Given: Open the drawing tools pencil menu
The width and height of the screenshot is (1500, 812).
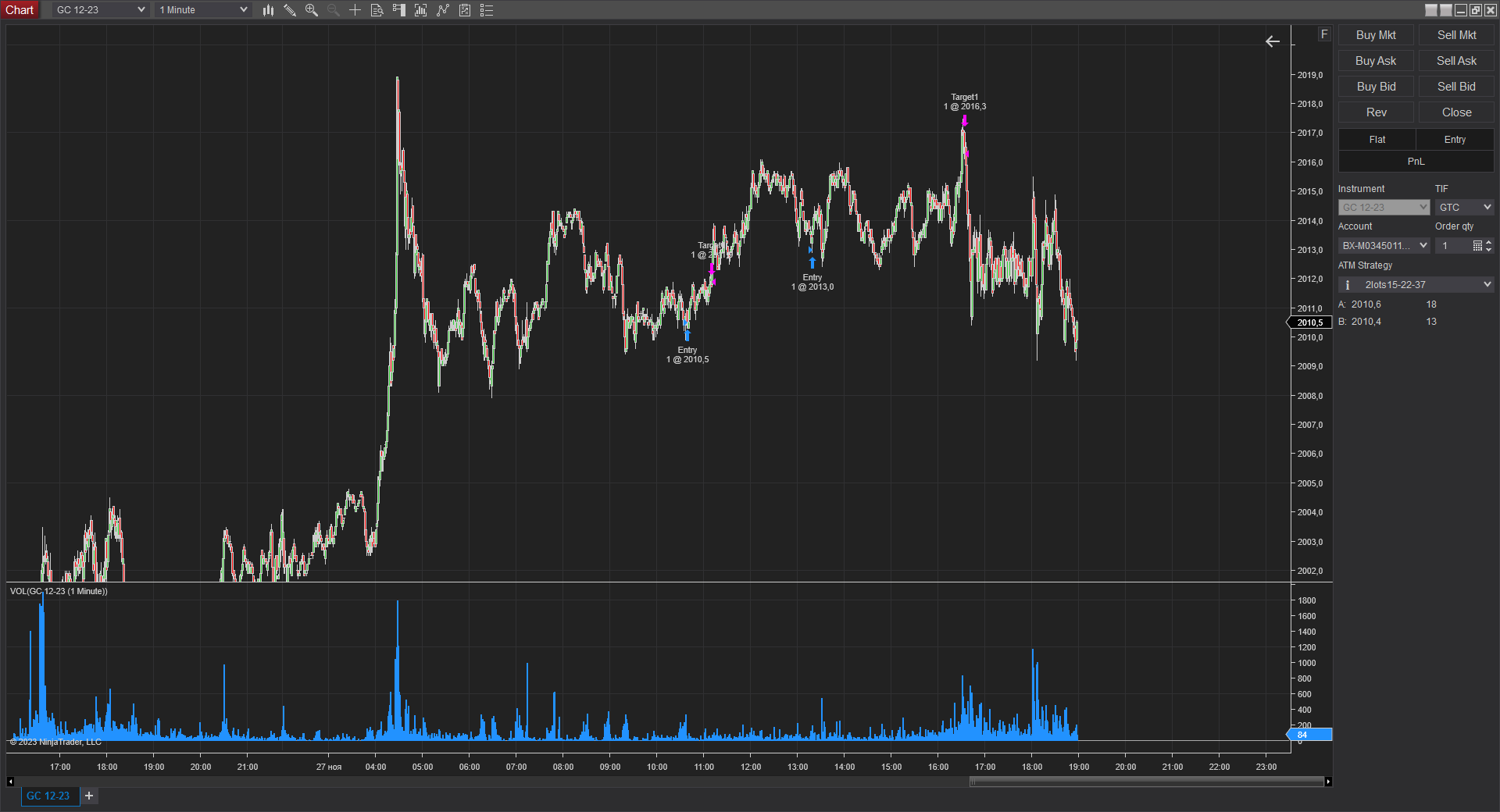Looking at the screenshot, I should click(290, 10).
